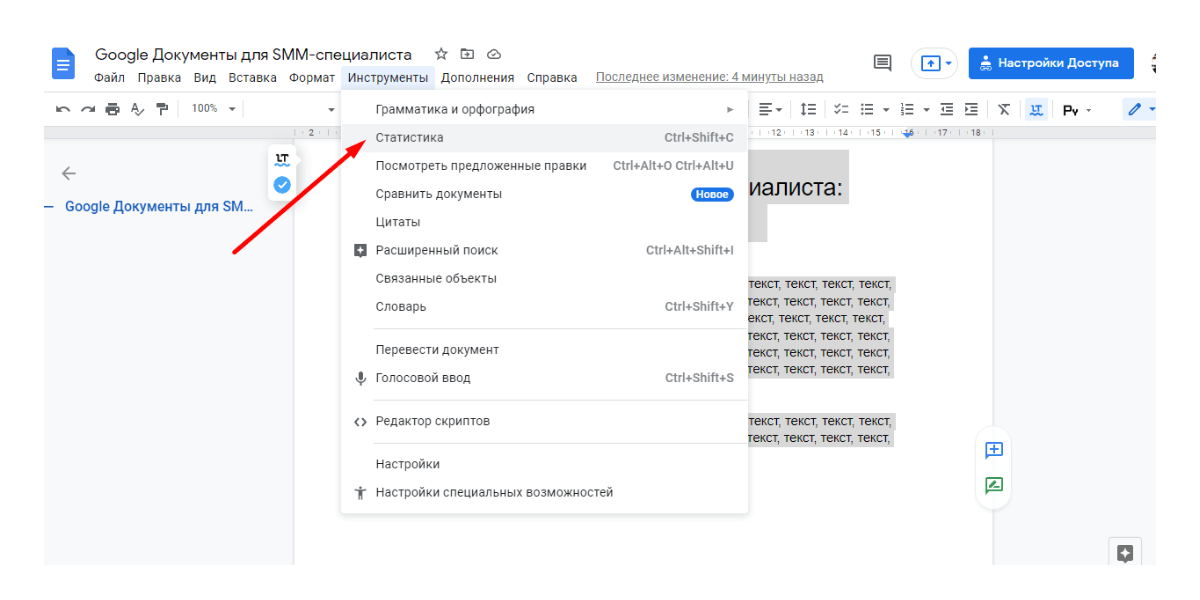Star the document title

point(441,54)
